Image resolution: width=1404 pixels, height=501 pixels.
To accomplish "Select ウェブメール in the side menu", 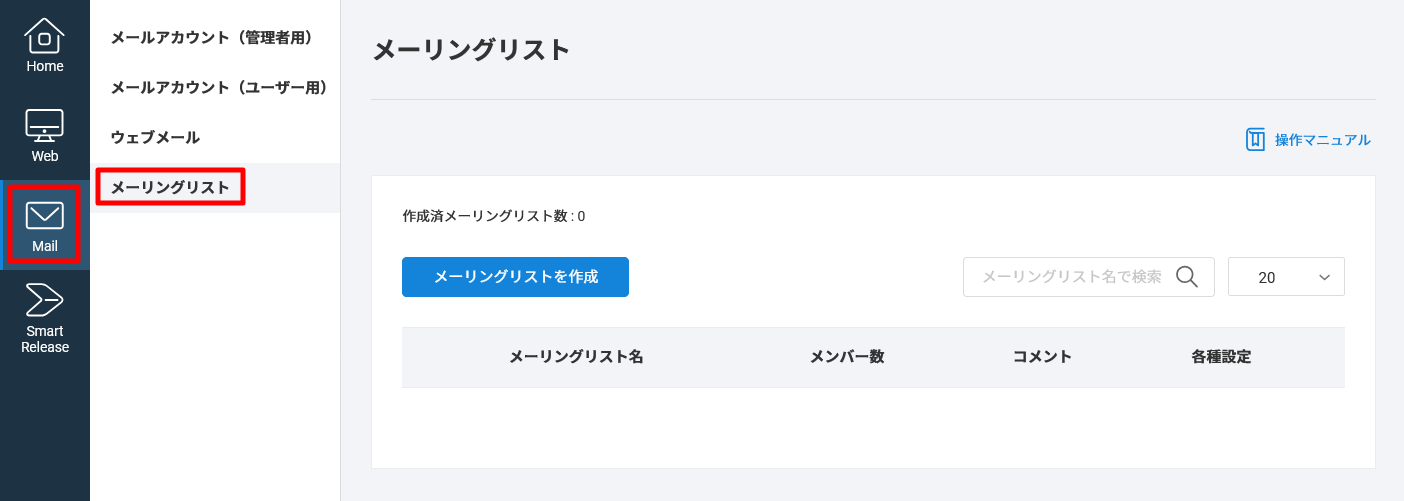I will [155, 138].
